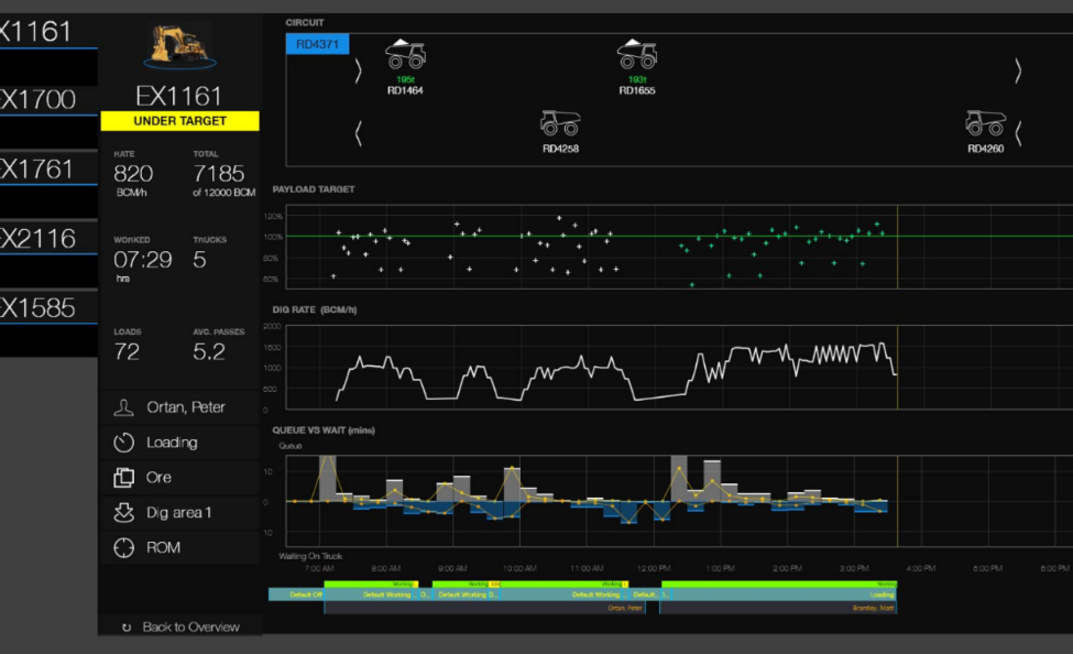Select the loaded truck RD1655 icon

click(x=636, y=54)
